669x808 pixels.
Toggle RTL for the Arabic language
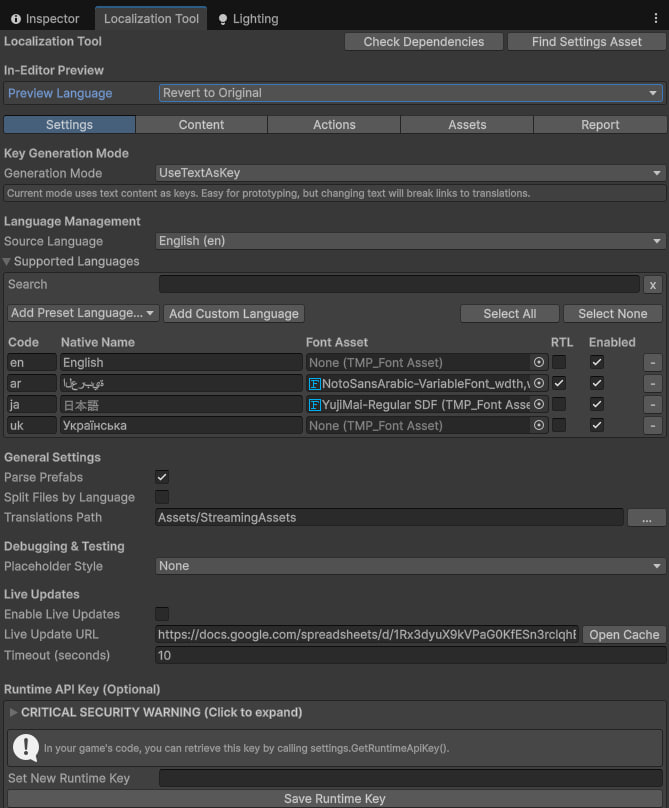(558, 383)
